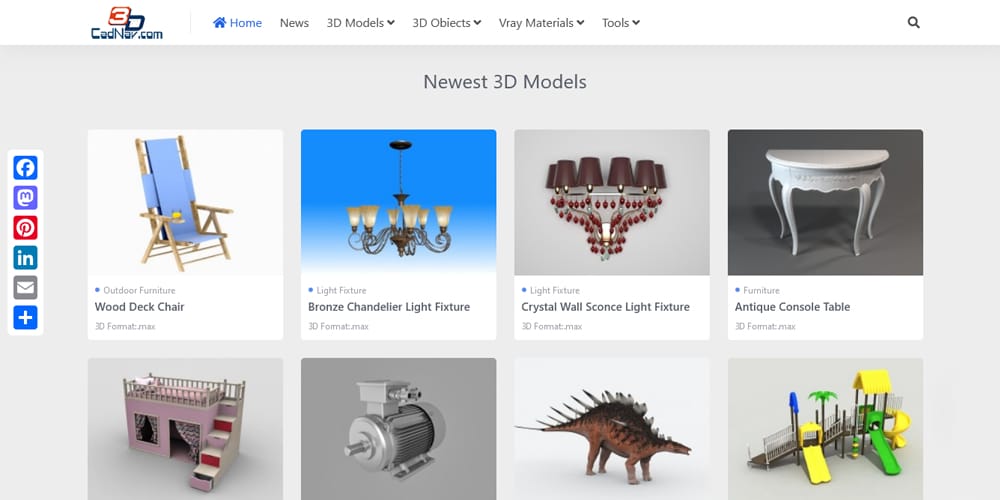
Task: Click the Crystal Wall Sconce thumbnail
Action: (611, 202)
